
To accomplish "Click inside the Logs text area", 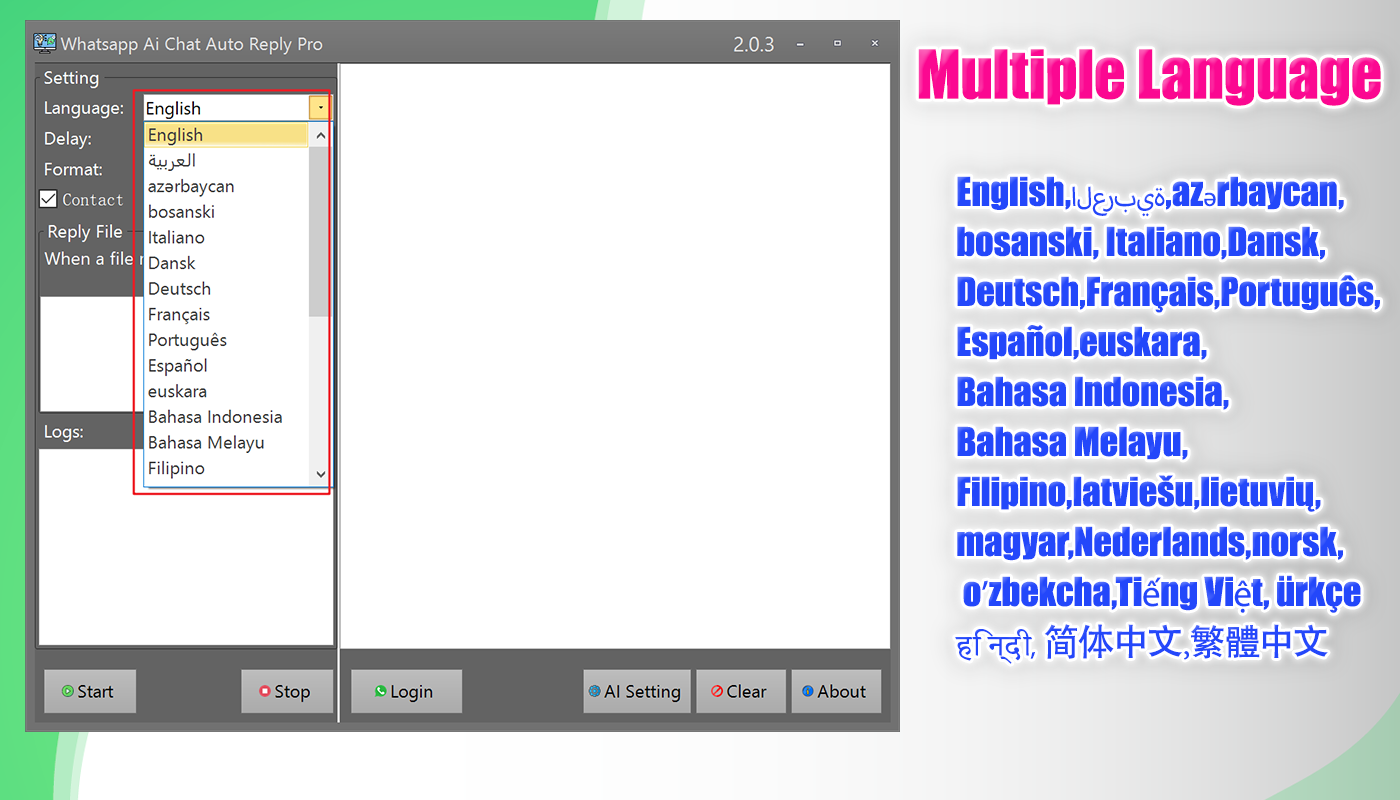I will pos(186,547).
